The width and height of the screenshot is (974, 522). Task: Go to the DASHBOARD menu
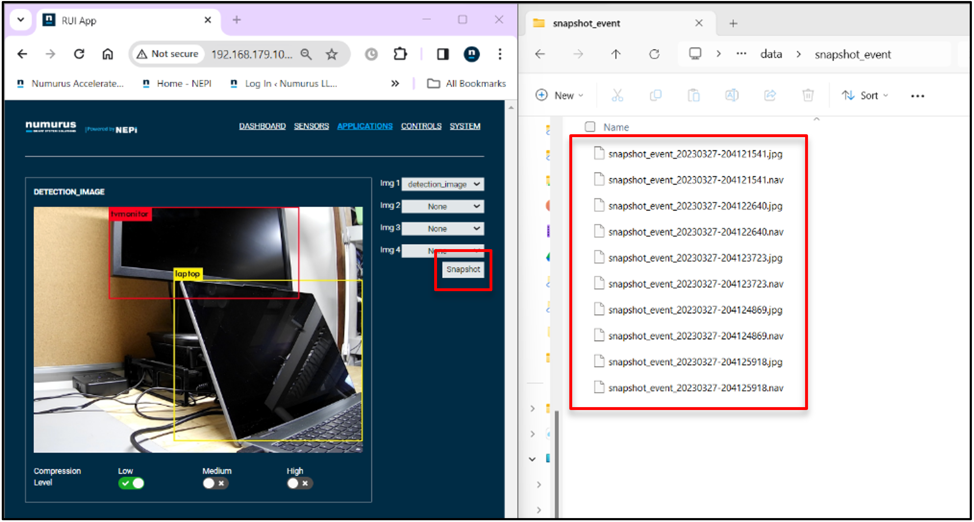[x=262, y=126]
